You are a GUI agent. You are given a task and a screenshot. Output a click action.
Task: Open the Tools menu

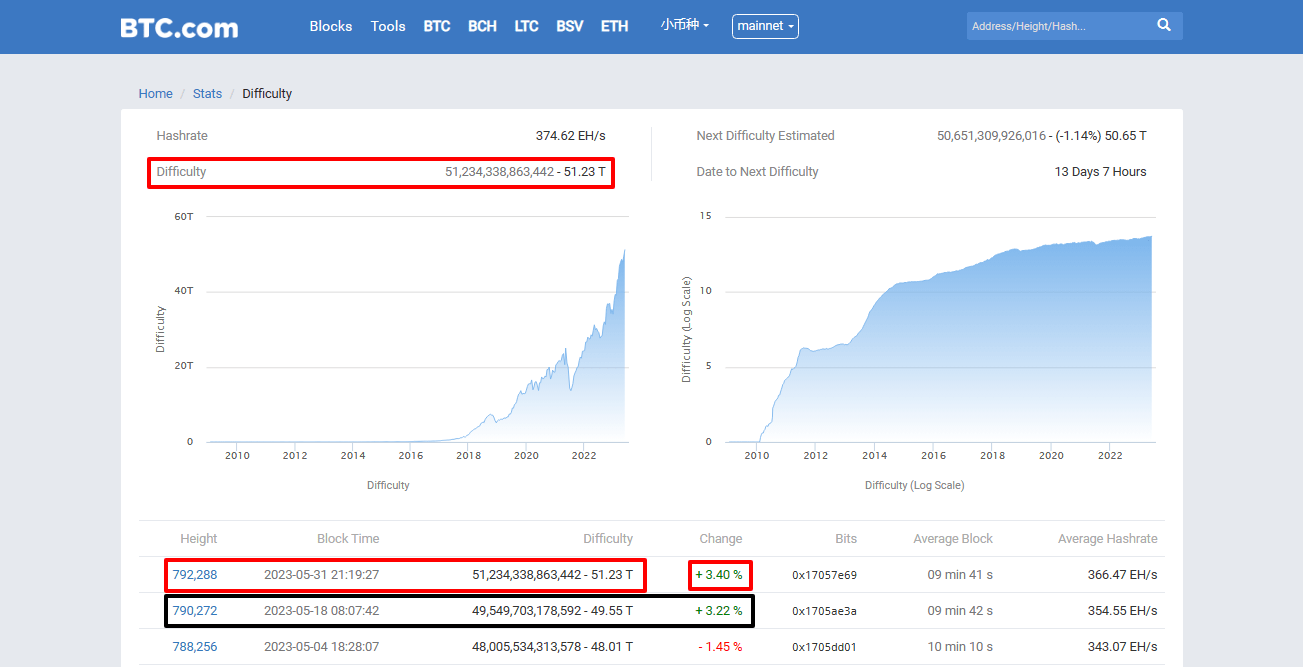click(x=388, y=26)
